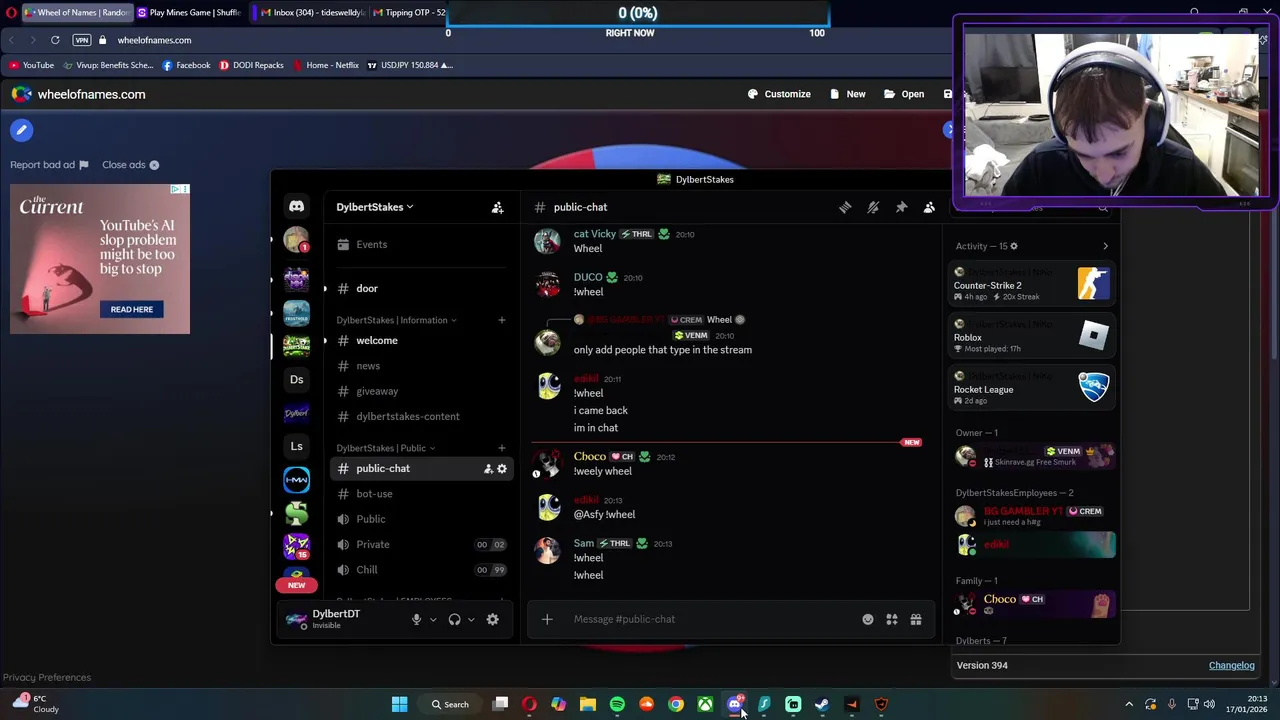Click cat Vicky's username in chat
The height and width of the screenshot is (720, 1280).
tap(594, 234)
